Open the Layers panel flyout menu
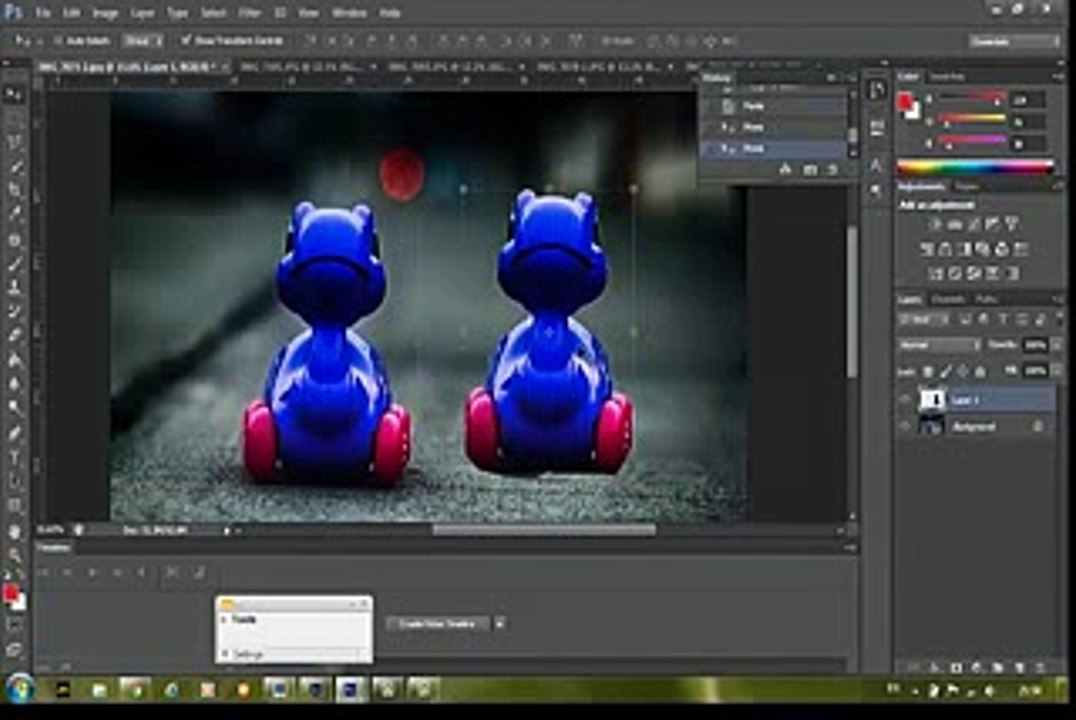The height and width of the screenshot is (720, 1076). 1057,299
